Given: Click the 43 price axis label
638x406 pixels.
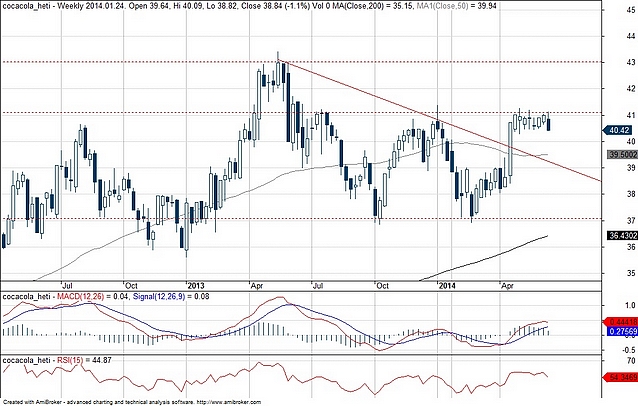Looking at the screenshot, I should 631,62.
